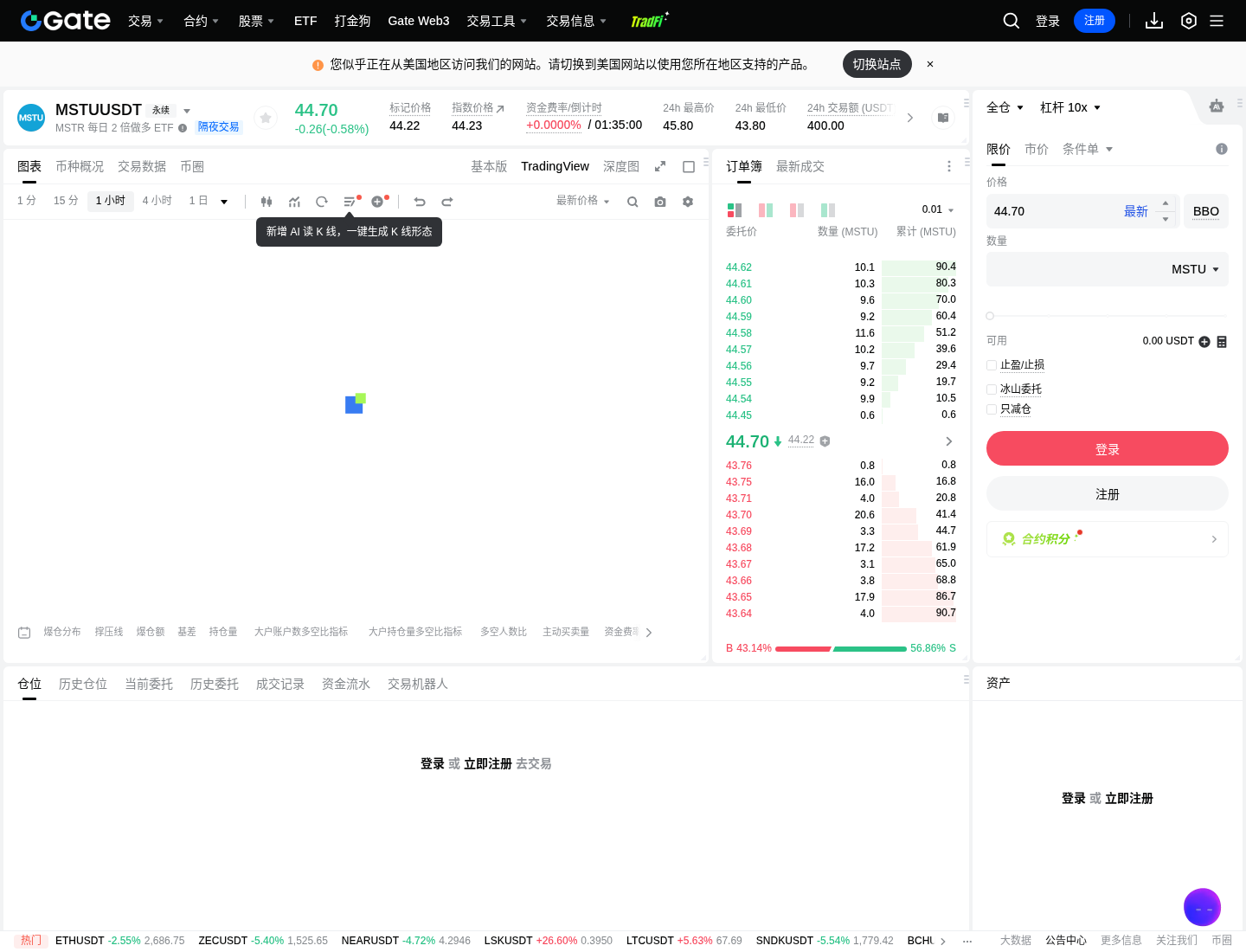This screenshot has height=952, width=1246.
Task: Open chart settings gear icon
Action: 688,202
